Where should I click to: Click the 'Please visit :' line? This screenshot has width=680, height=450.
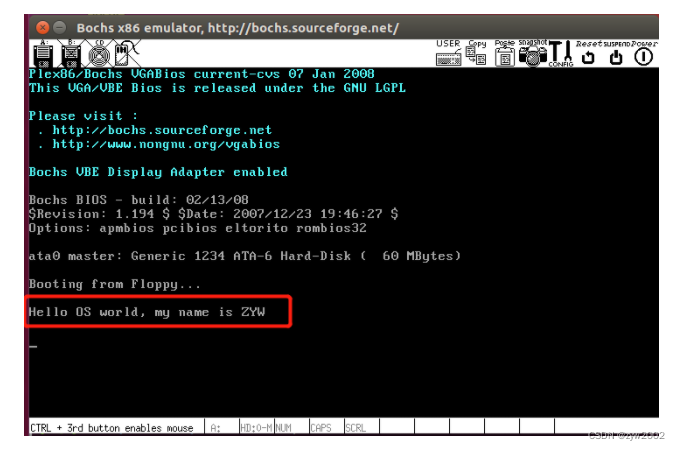tap(83, 116)
